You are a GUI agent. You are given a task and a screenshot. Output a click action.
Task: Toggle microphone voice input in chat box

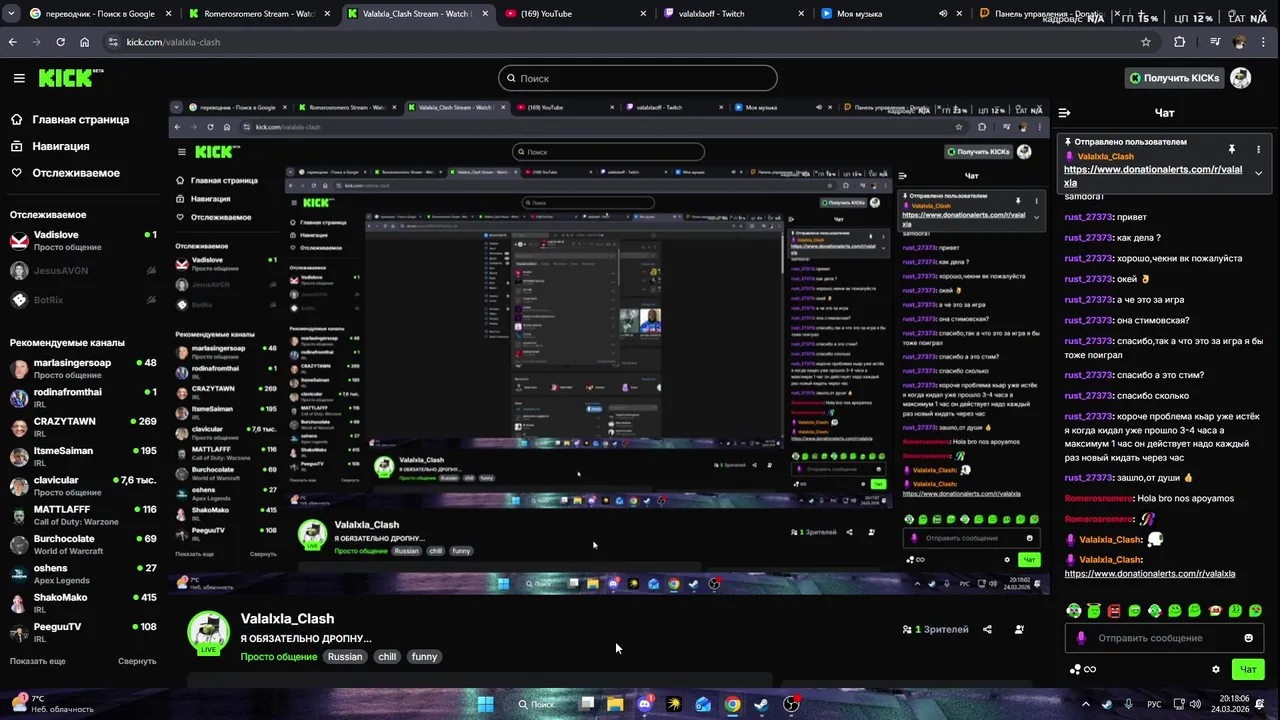1080,638
